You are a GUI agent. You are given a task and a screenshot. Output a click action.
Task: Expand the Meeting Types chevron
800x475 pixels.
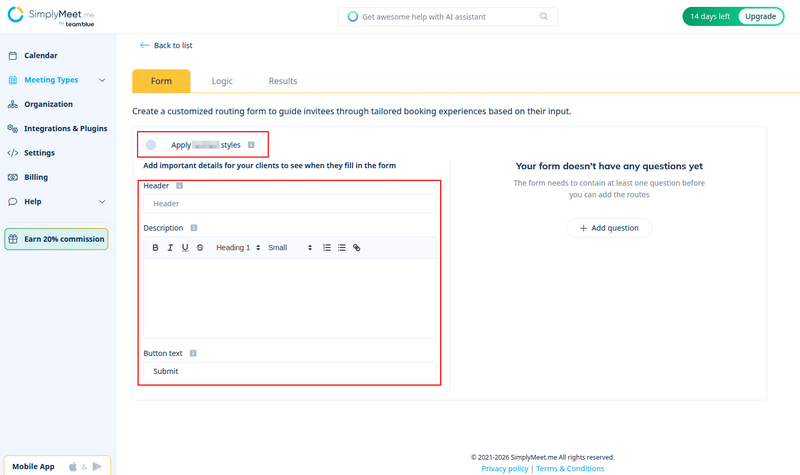pyautogui.click(x=102, y=80)
